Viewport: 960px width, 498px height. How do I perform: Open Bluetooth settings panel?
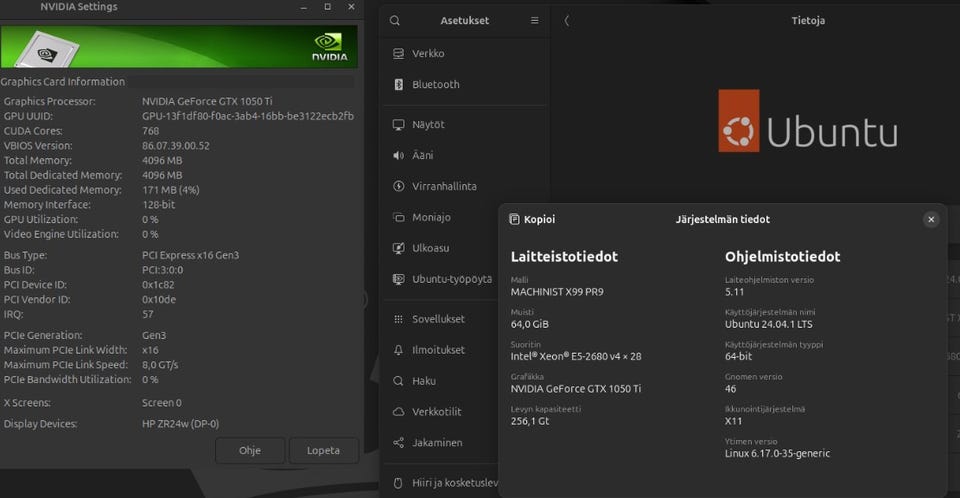[463, 85]
